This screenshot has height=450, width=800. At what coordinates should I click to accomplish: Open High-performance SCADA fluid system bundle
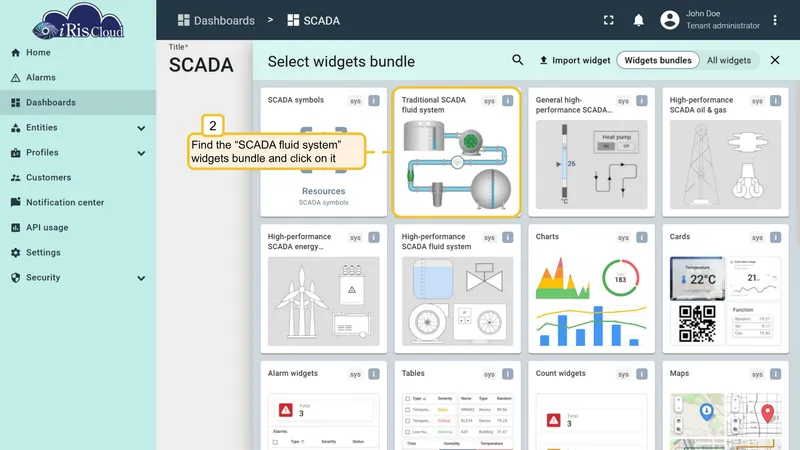[x=457, y=289]
